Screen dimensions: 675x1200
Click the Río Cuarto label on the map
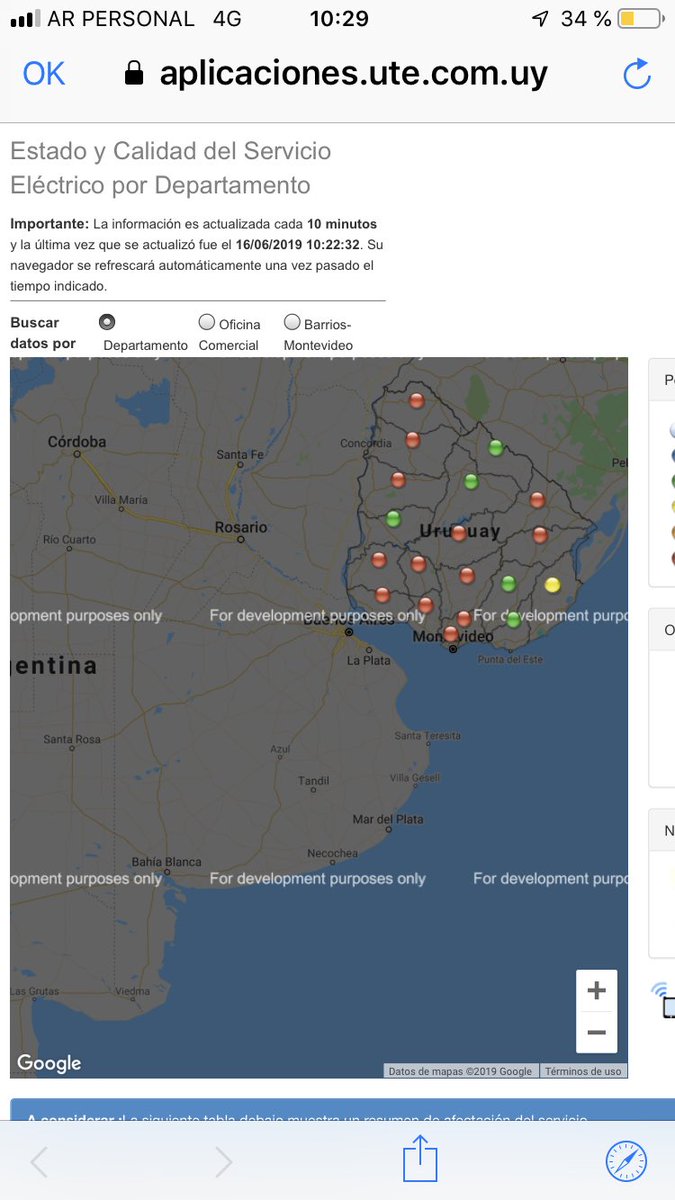tap(70, 540)
